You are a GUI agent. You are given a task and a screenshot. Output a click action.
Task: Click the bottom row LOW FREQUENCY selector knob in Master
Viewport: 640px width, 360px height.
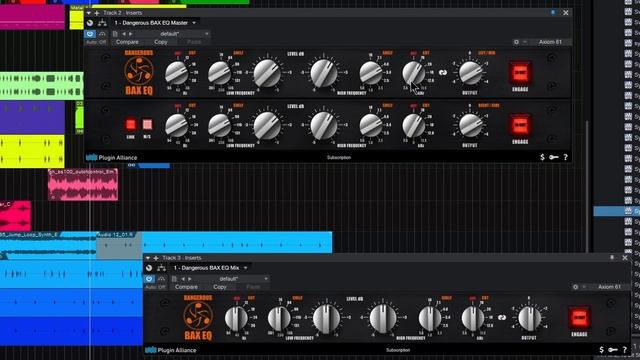click(x=220, y=126)
